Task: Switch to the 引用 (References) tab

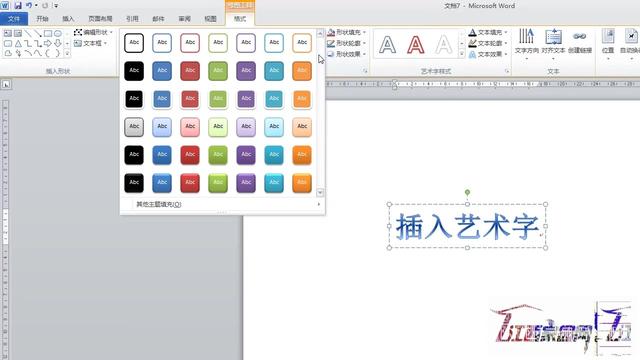Action: (132, 19)
